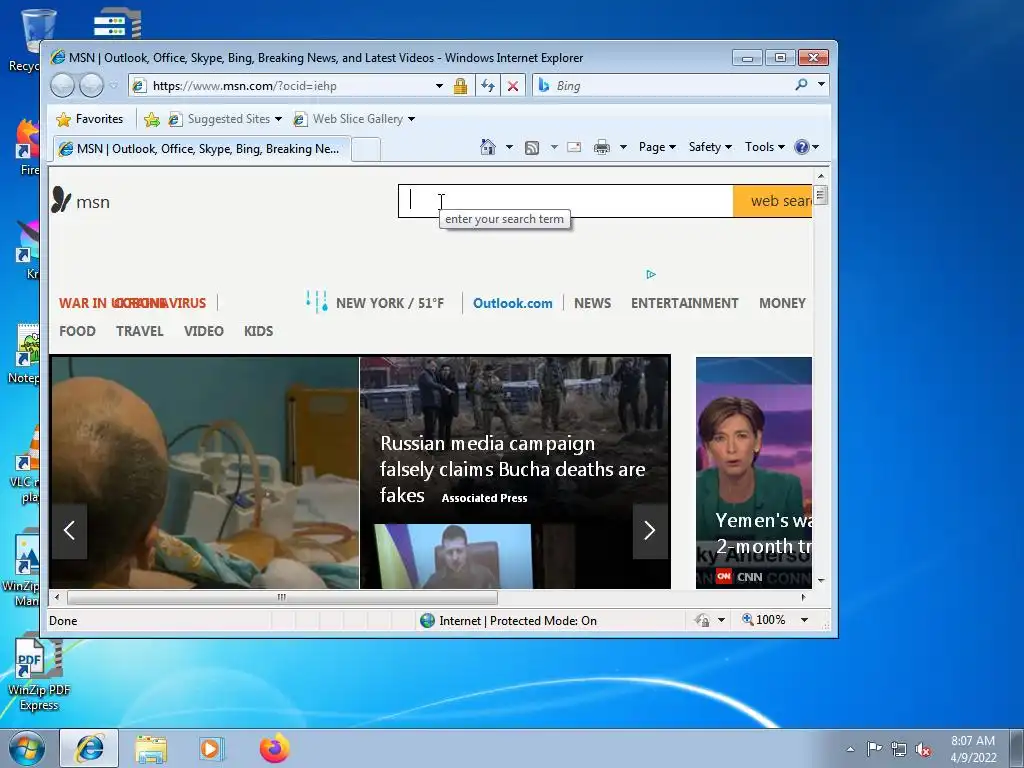Open the NEWS section

point(592,303)
